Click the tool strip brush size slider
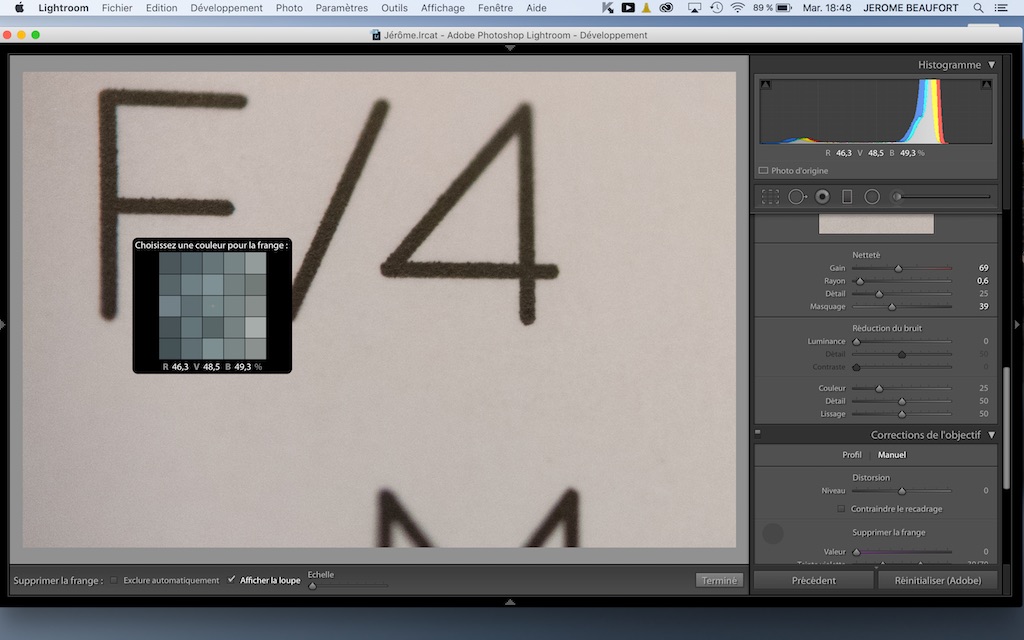The height and width of the screenshot is (640, 1024). (942, 197)
